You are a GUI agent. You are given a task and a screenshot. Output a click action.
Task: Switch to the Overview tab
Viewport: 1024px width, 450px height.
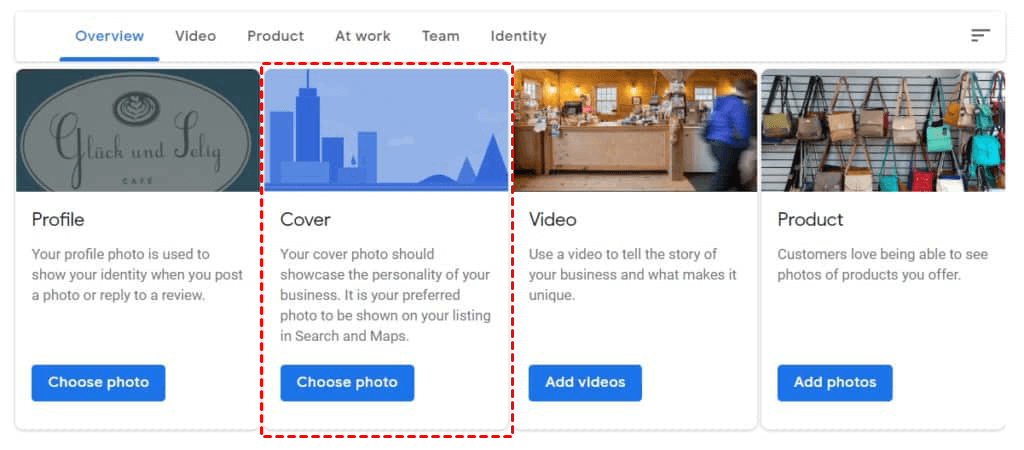click(109, 36)
